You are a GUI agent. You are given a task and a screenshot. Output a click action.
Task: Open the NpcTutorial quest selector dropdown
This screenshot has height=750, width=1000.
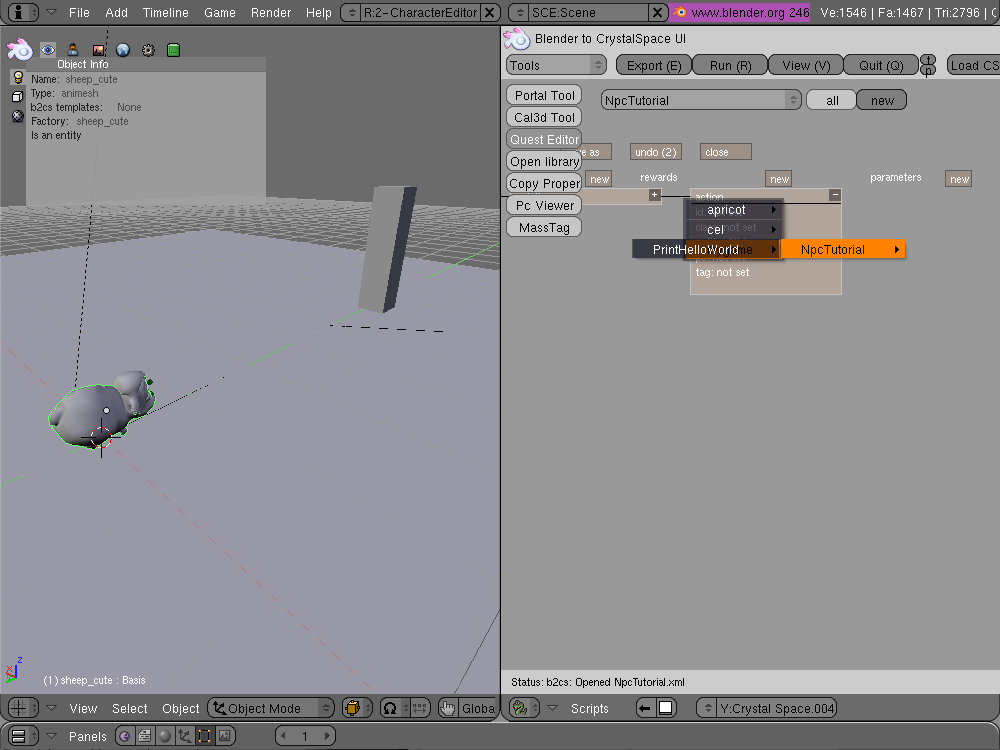click(x=701, y=100)
